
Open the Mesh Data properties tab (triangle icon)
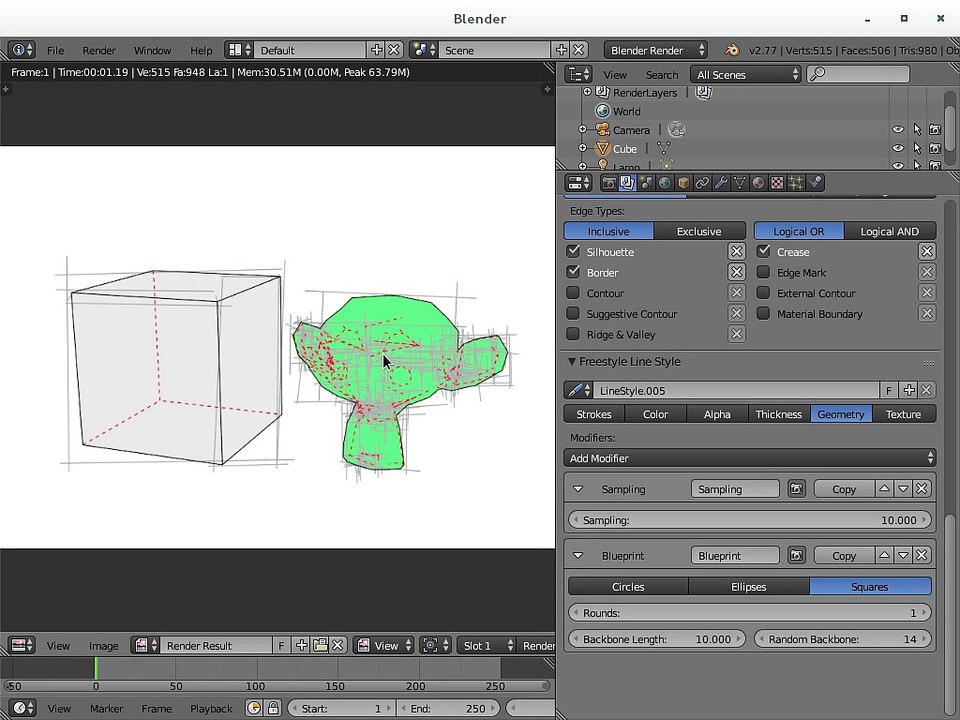(x=740, y=182)
